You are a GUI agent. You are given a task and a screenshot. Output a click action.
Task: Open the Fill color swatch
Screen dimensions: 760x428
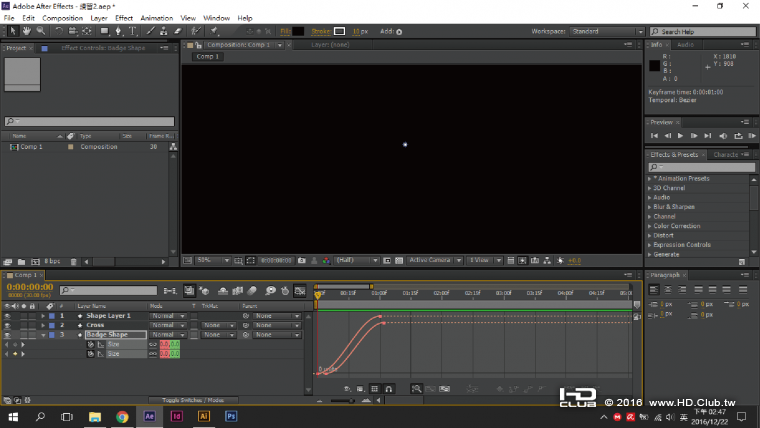tap(298, 31)
